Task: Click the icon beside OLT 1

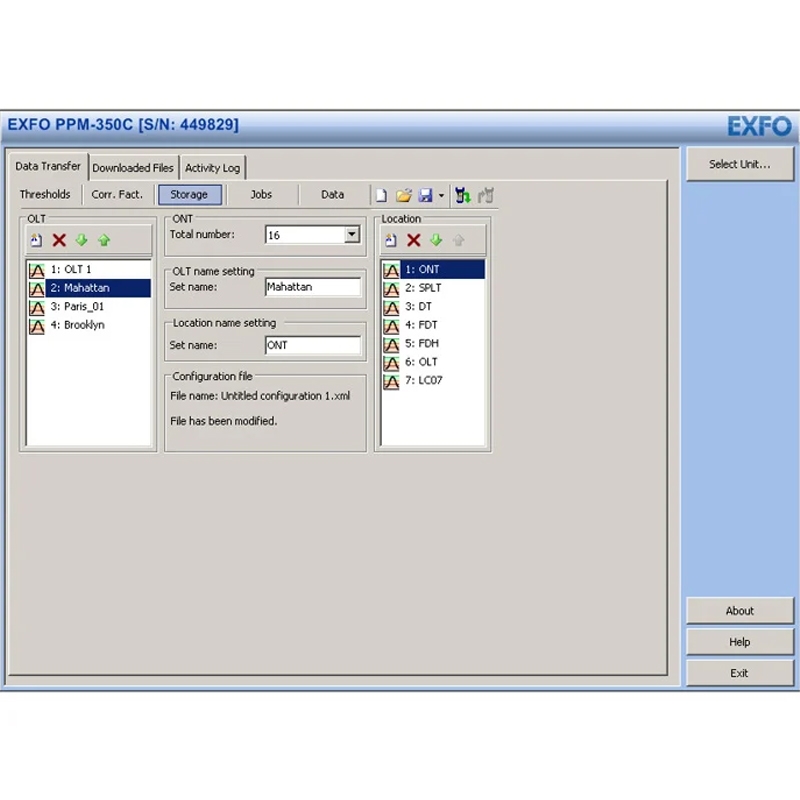Action: pyautogui.click(x=37, y=270)
